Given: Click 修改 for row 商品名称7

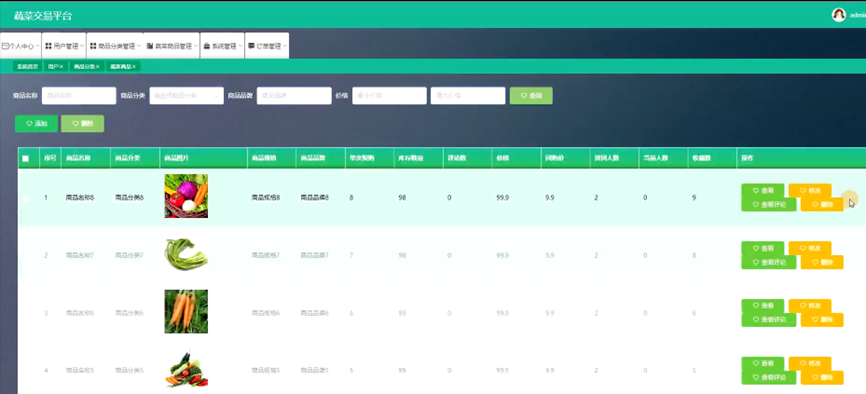Looking at the screenshot, I should pyautogui.click(x=810, y=248).
